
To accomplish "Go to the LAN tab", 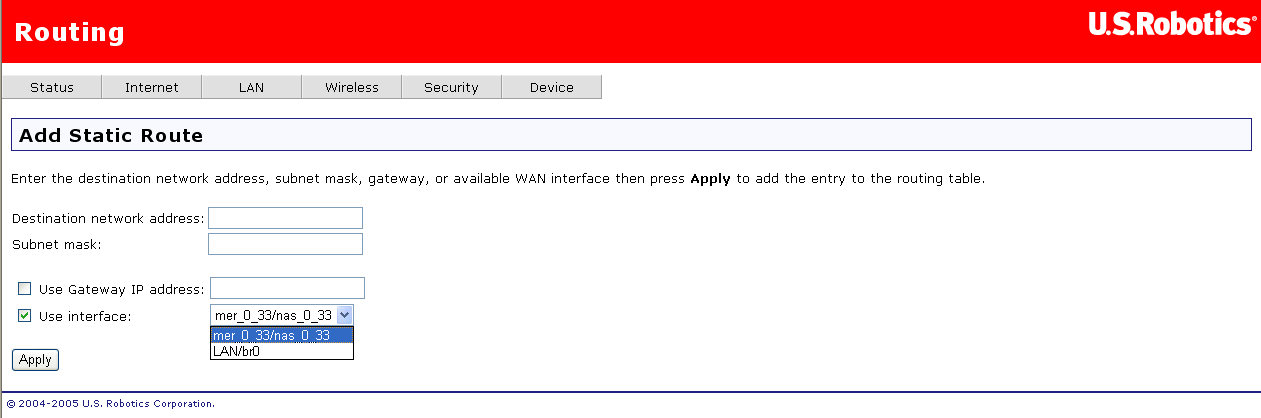I will [x=251, y=88].
